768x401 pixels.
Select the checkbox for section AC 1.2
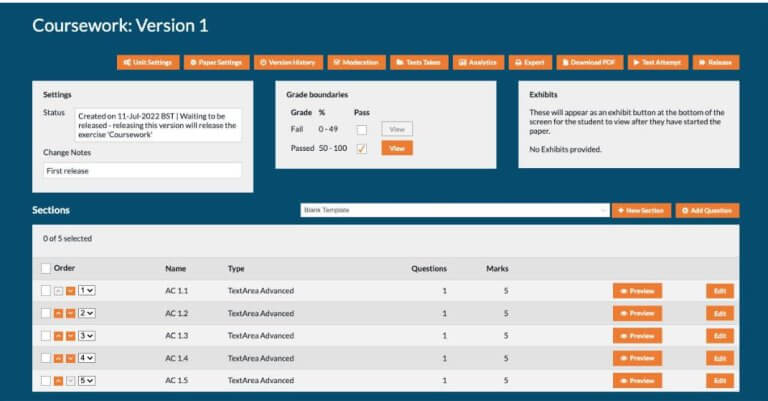[x=46, y=313]
